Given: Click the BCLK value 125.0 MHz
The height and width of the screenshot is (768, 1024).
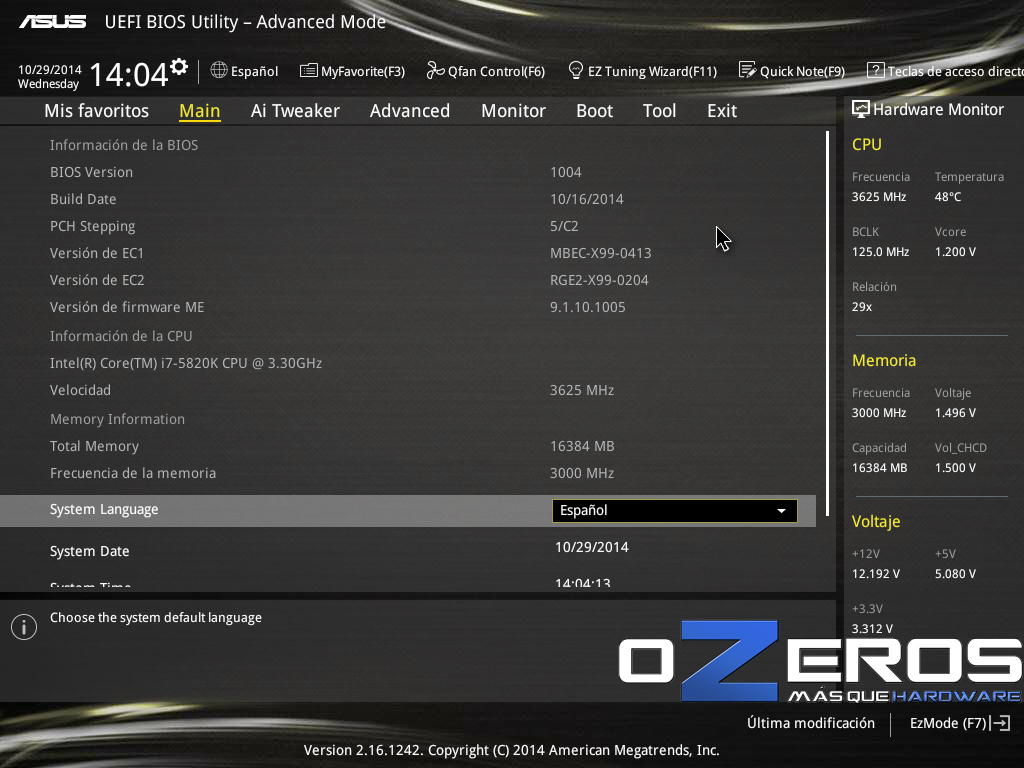Looking at the screenshot, I should click(880, 251).
